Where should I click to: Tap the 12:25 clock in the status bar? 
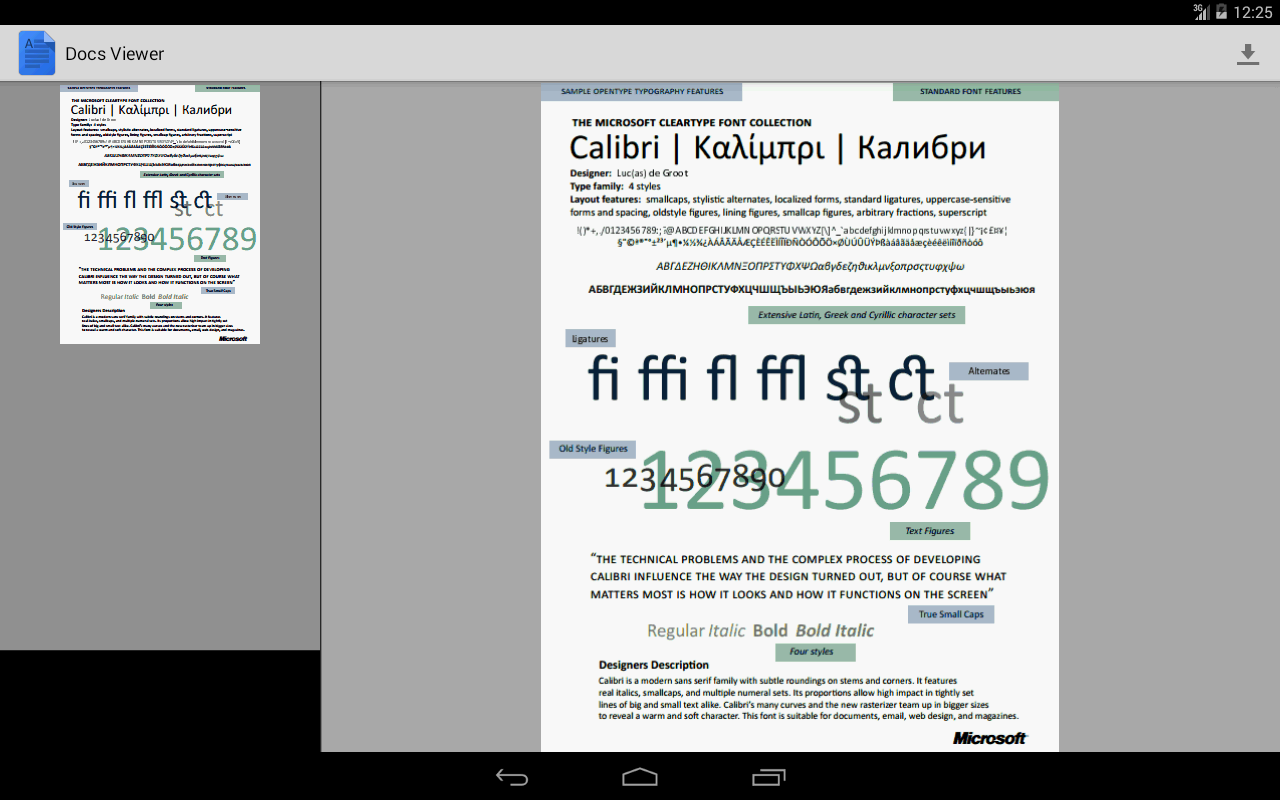1253,12
